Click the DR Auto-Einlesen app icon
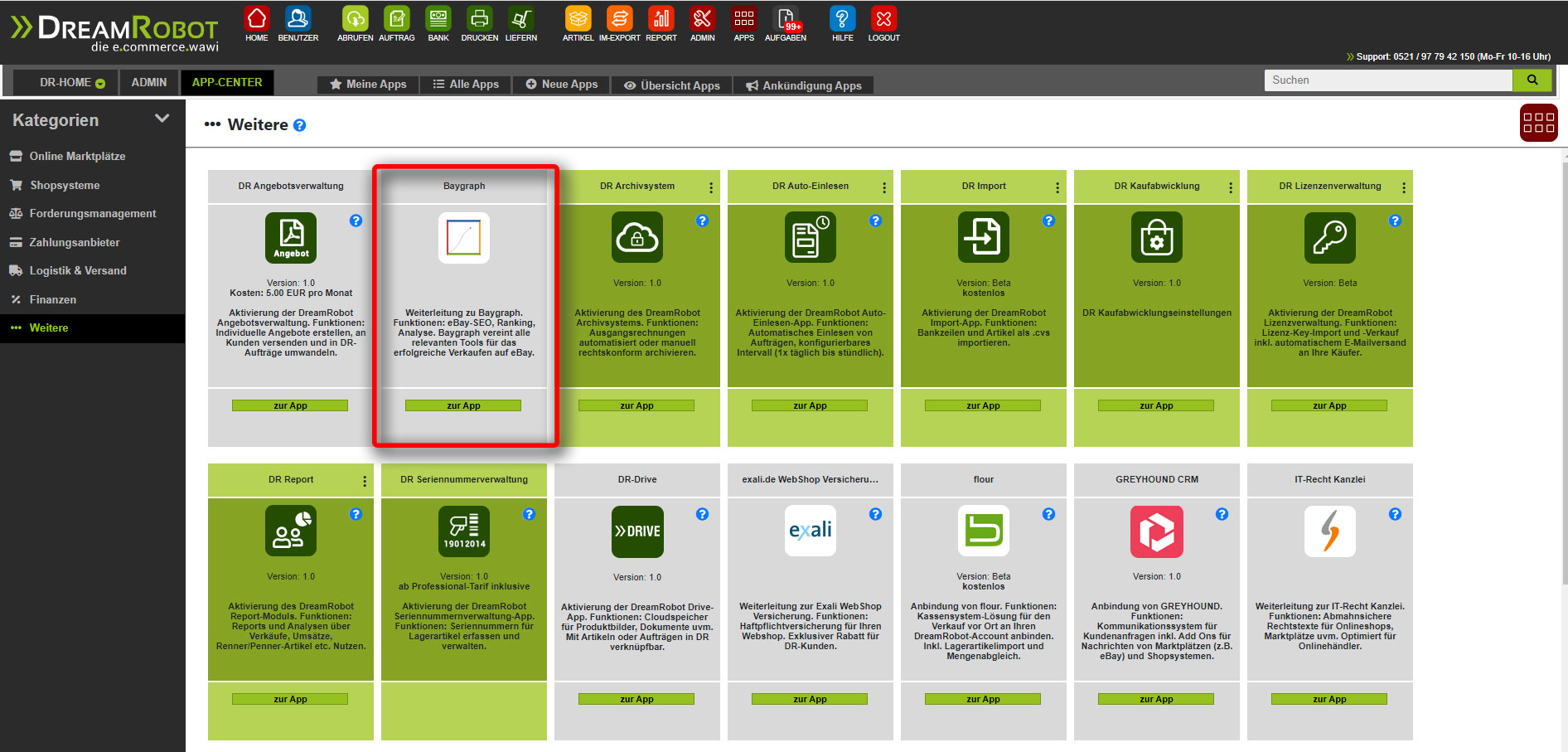 pyautogui.click(x=811, y=238)
